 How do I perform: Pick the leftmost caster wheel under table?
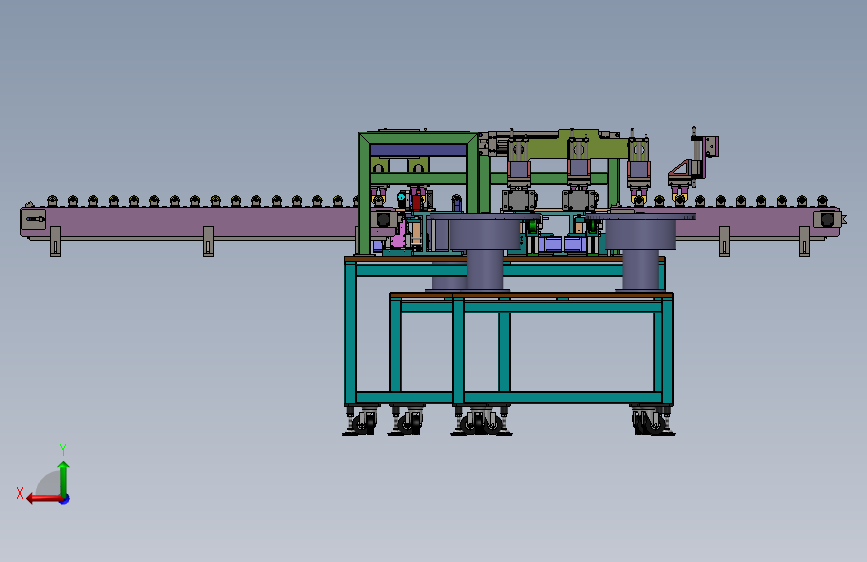363,424
